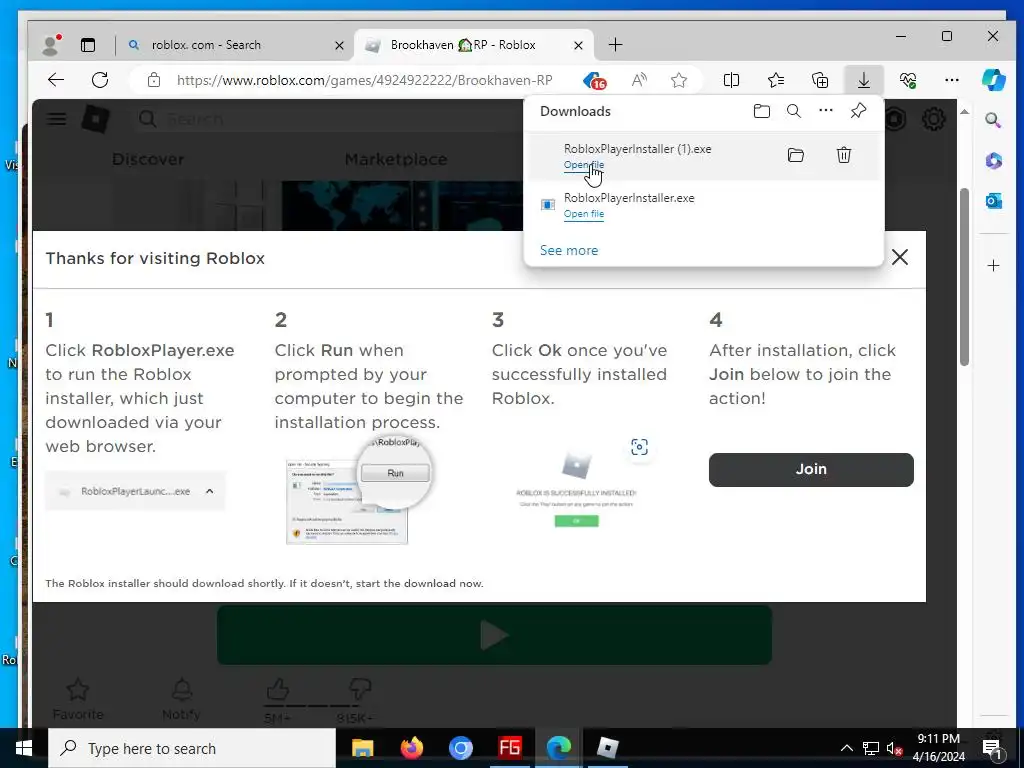Open File Explorer from taskbar

pyautogui.click(x=362, y=748)
